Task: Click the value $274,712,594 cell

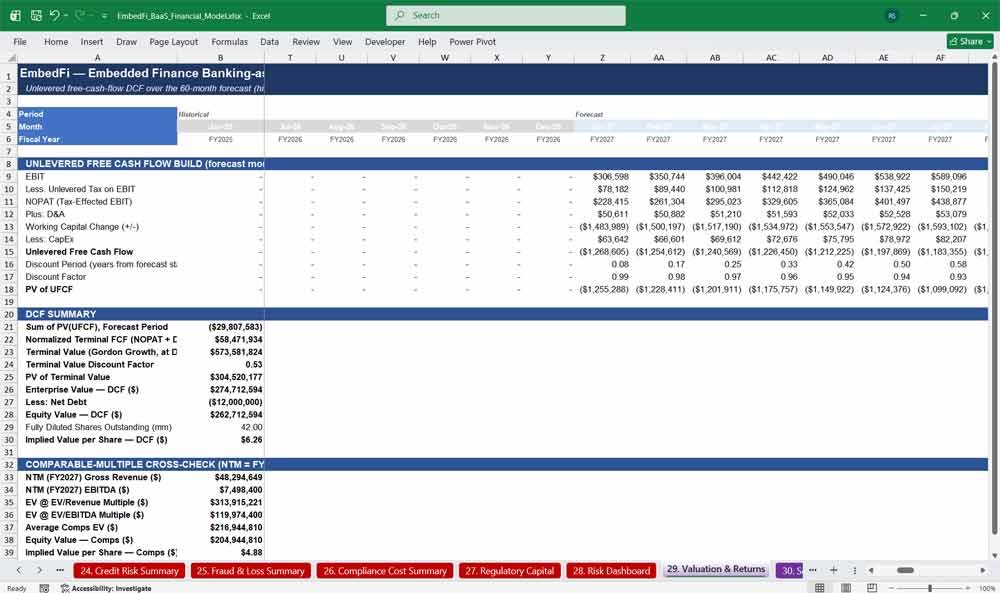Action: click(x=221, y=390)
